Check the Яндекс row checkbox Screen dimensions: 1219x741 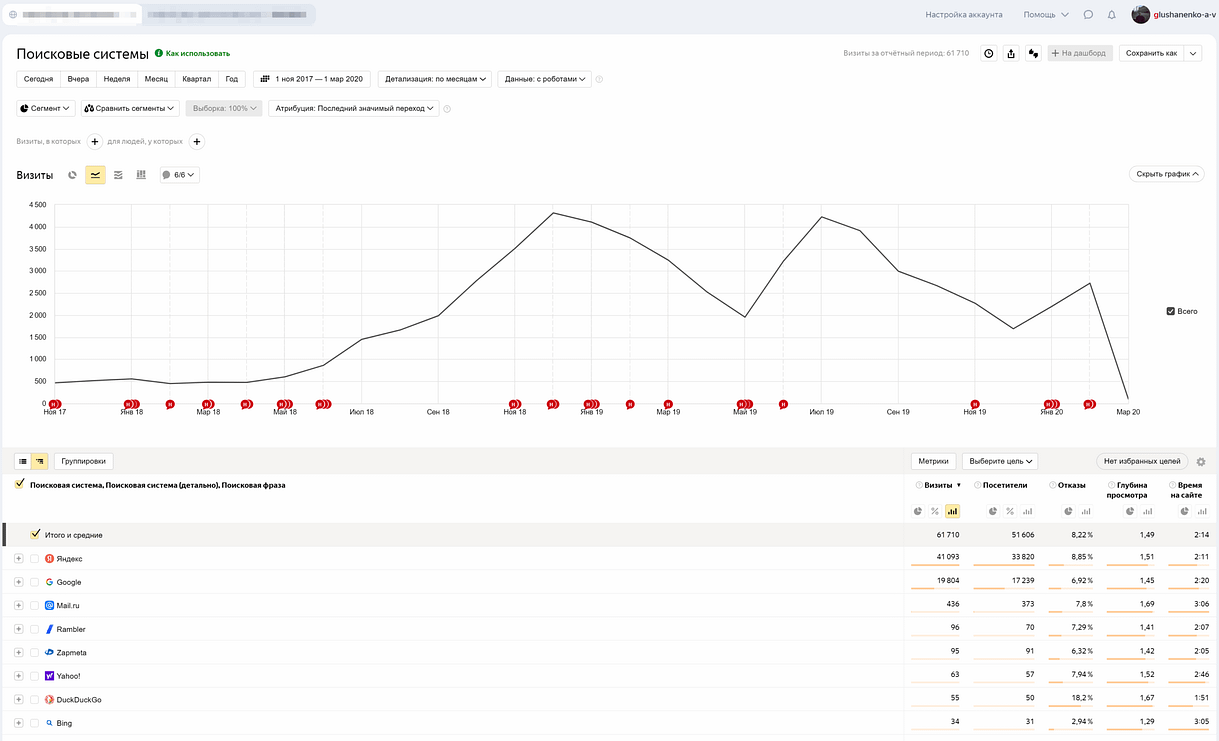click(x=34, y=559)
